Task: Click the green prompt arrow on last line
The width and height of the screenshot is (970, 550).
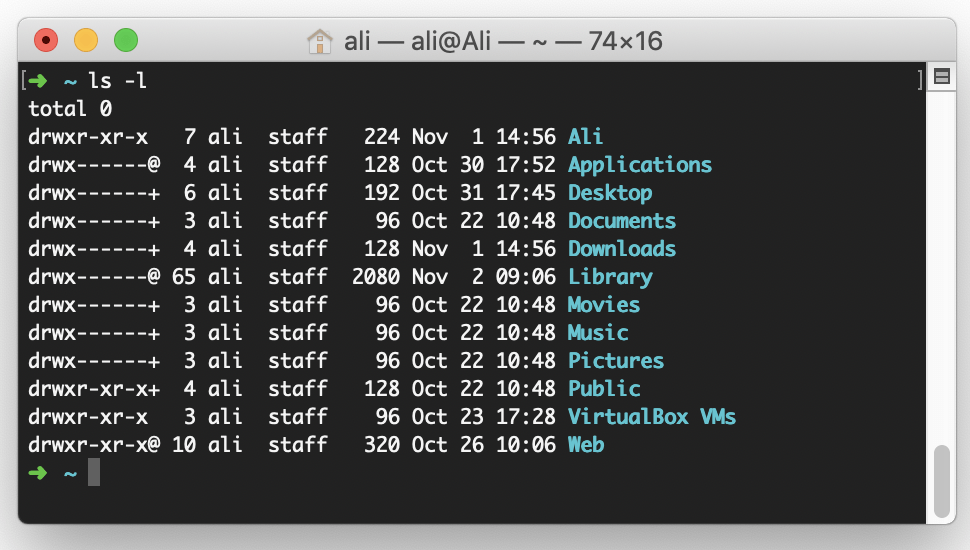Action: click(x=38, y=472)
